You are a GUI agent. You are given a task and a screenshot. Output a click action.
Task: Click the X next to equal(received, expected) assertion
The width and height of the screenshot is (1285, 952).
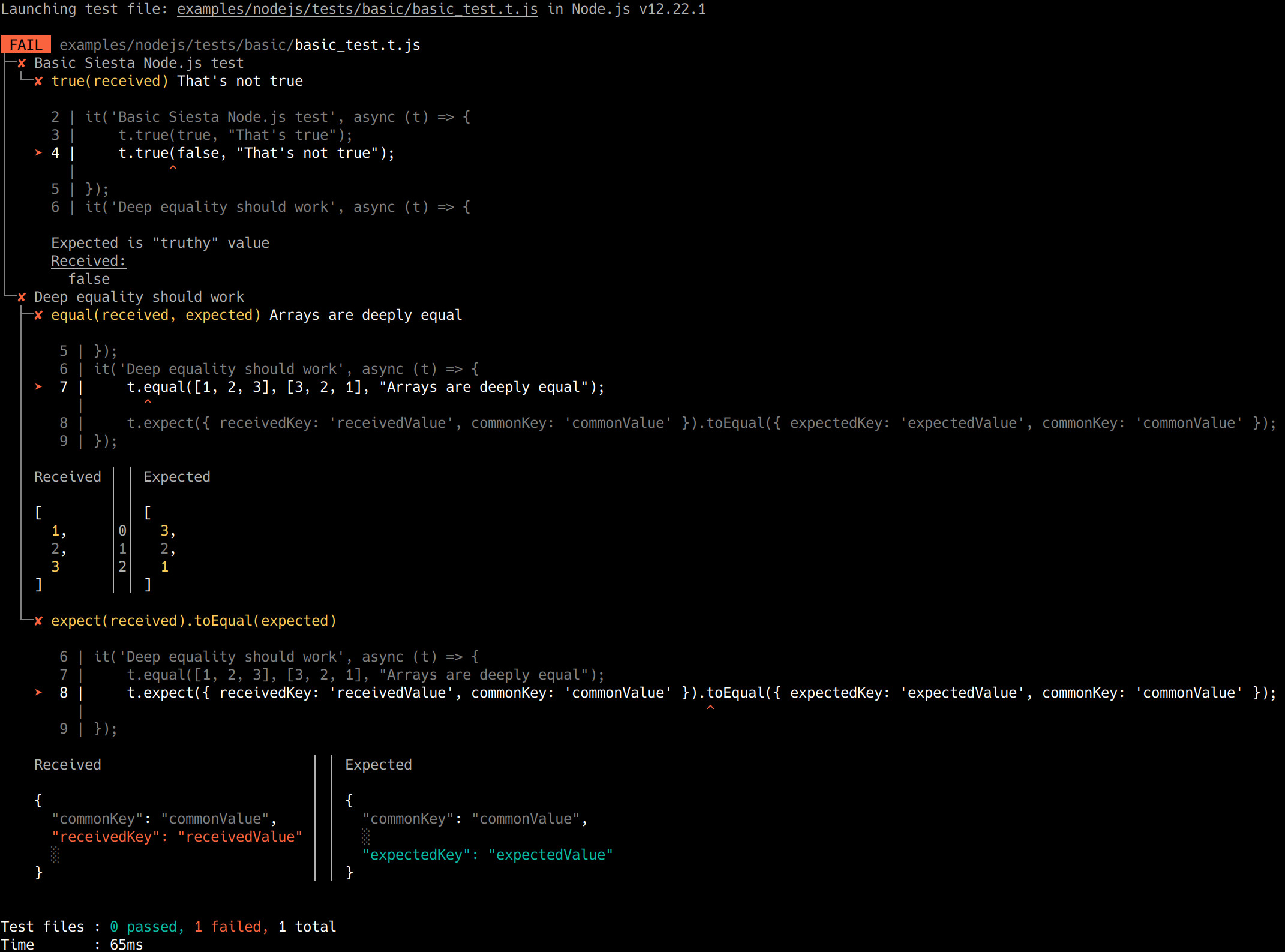(38, 314)
